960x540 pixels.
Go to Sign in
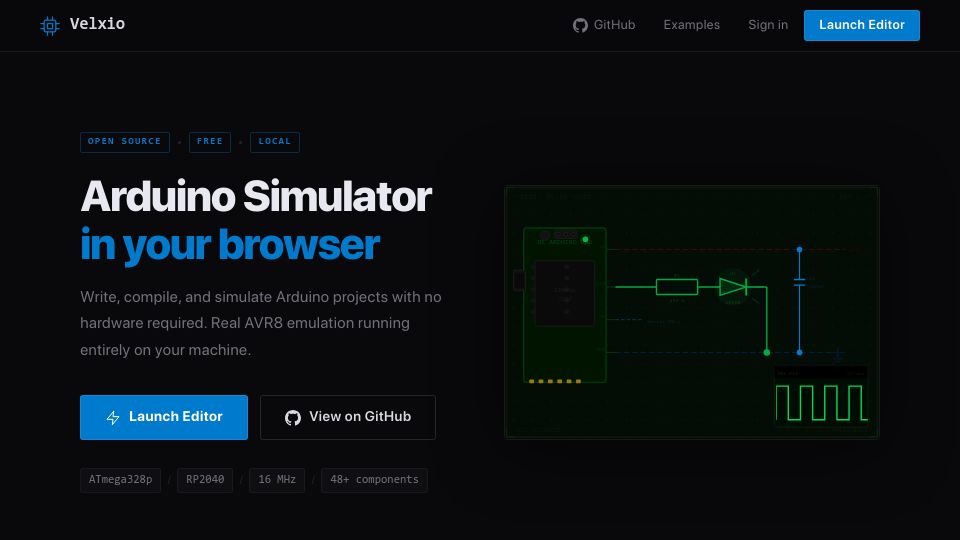coord(768,25)
